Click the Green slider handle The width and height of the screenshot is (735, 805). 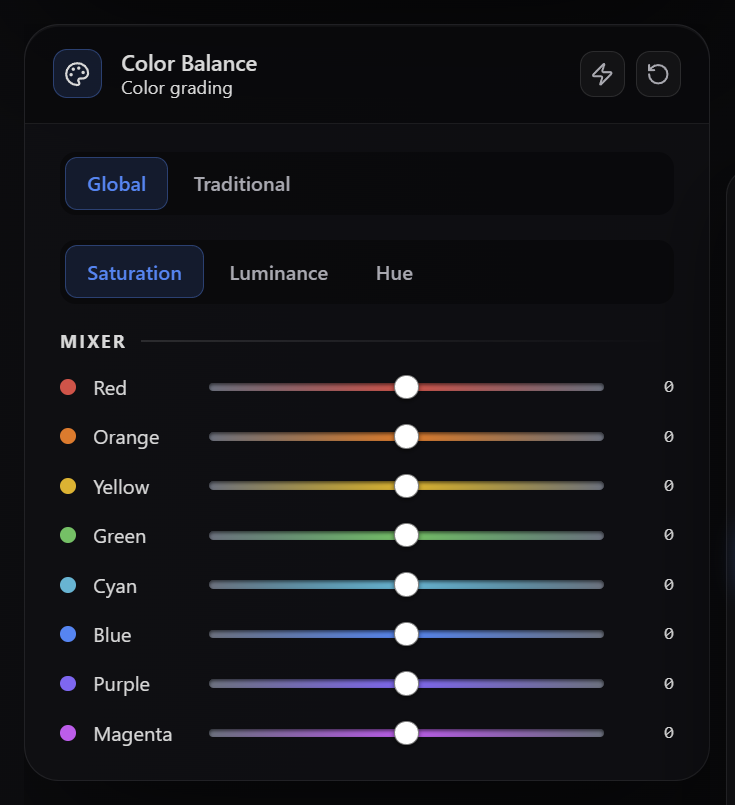(407, 535)
